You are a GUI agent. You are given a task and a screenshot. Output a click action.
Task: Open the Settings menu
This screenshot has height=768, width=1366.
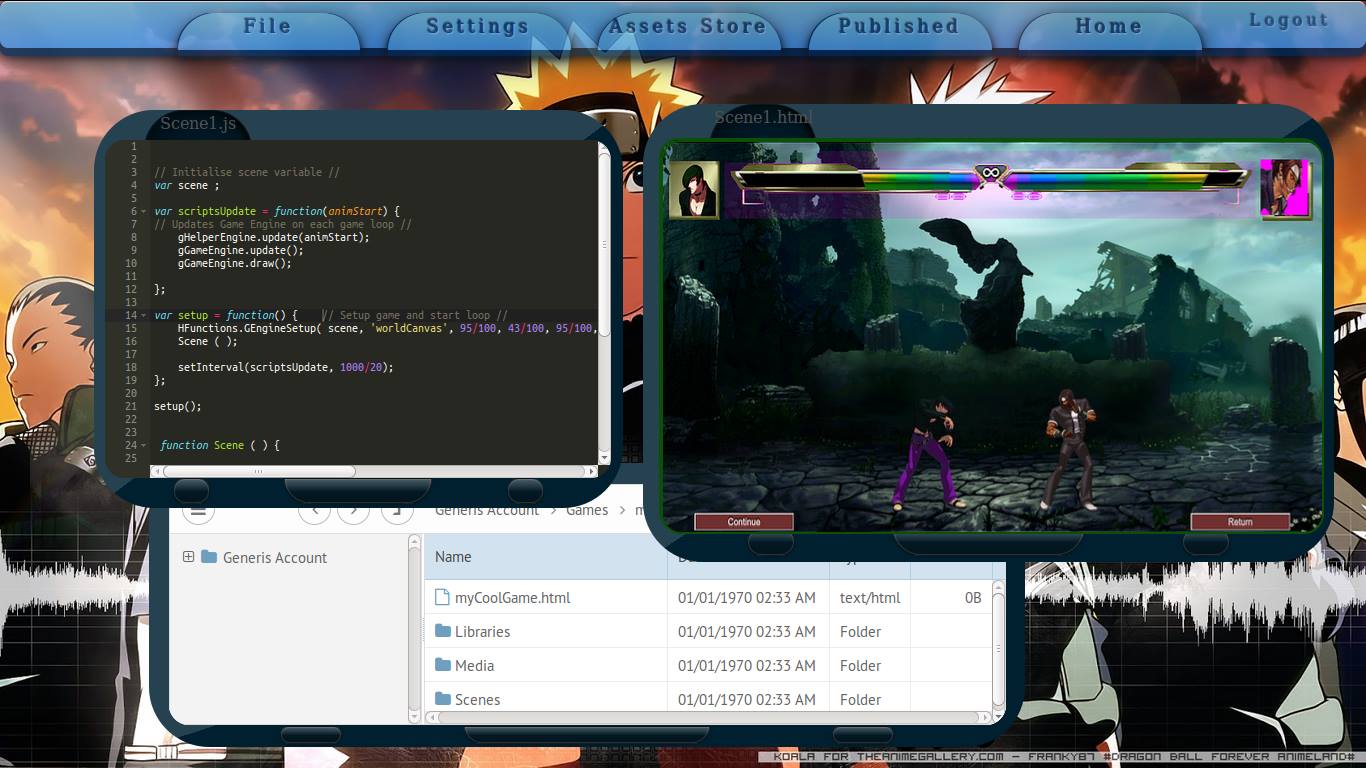click(478, 29)
